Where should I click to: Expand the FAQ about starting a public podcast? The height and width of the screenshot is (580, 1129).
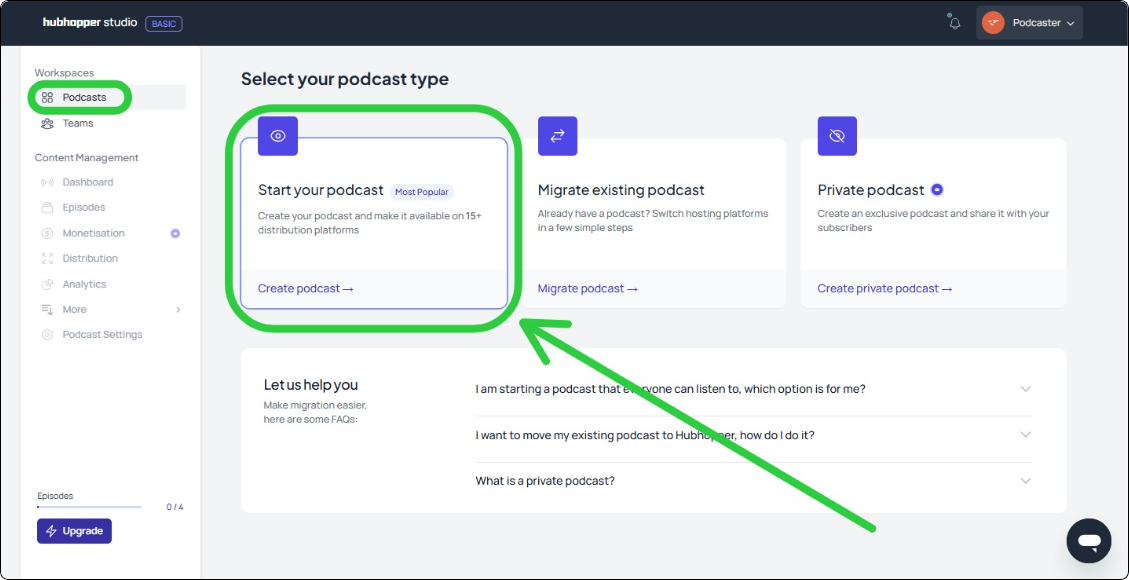(x=754, y=389)
